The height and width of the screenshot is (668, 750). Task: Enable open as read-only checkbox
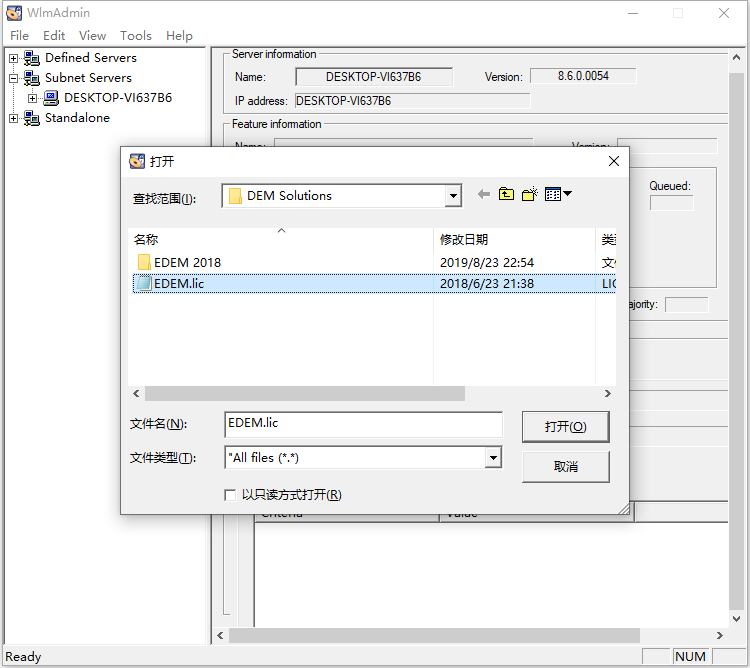(230, 495)
